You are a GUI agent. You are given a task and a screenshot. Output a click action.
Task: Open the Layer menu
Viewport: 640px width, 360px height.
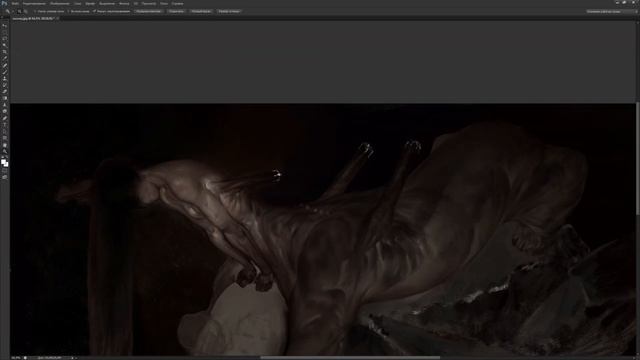(x=78, y=3)
